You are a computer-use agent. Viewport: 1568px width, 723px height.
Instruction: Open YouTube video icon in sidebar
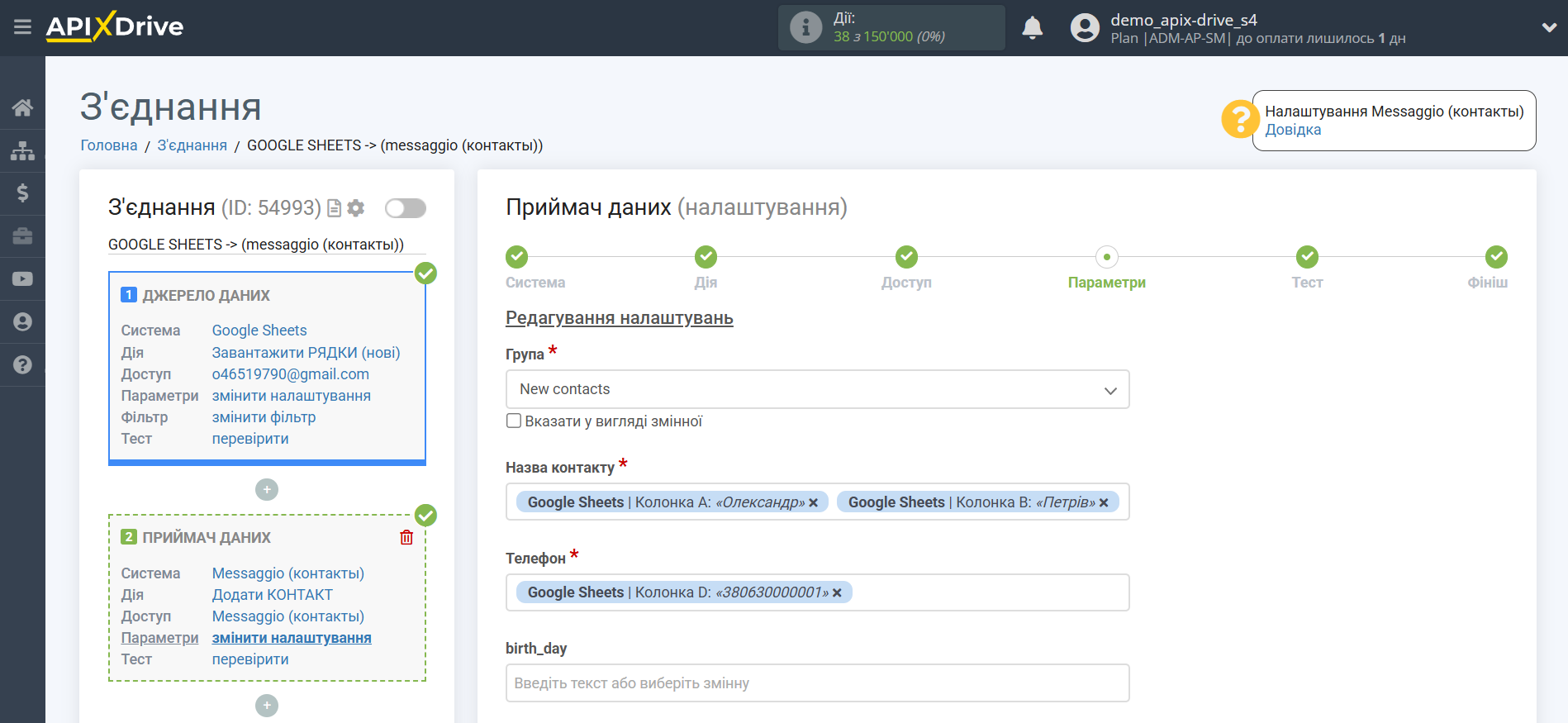coord(22,279)
